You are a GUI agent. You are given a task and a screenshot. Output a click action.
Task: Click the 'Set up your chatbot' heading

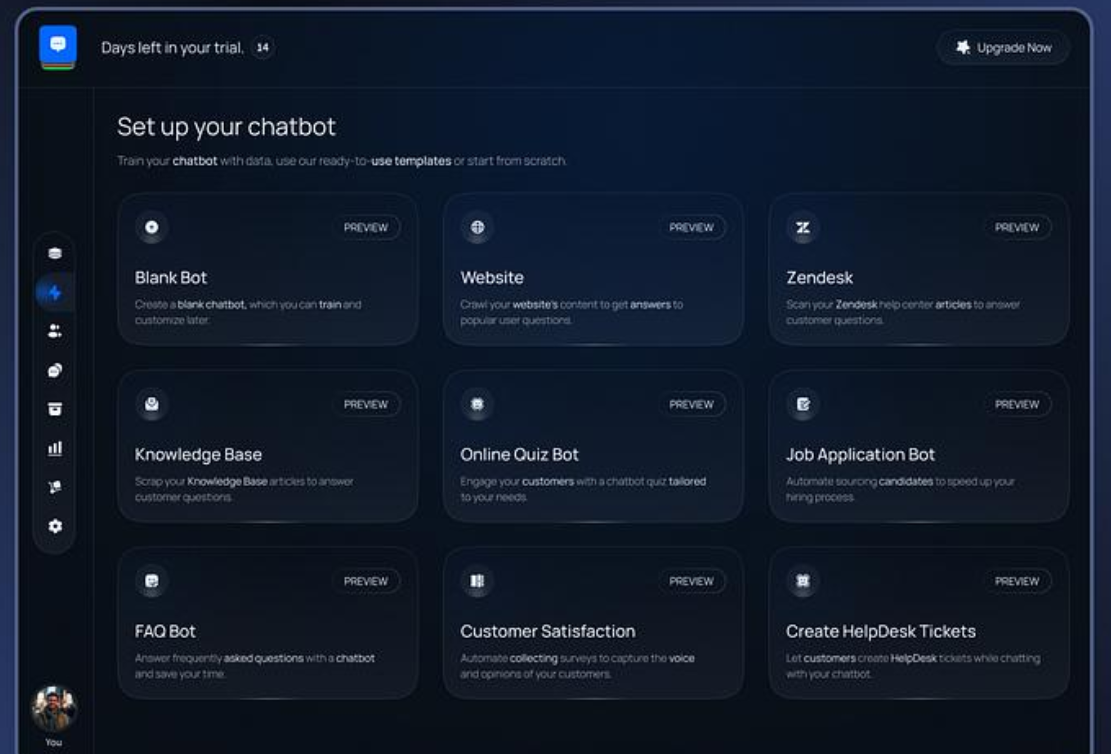pyautogui.click(x=226, y=127)
